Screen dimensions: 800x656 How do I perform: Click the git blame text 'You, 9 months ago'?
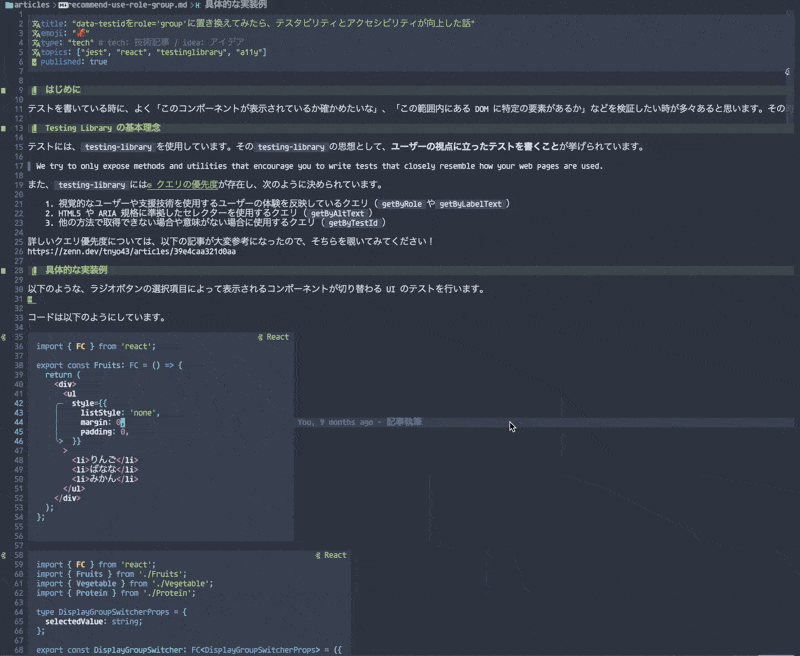(335, 422)
